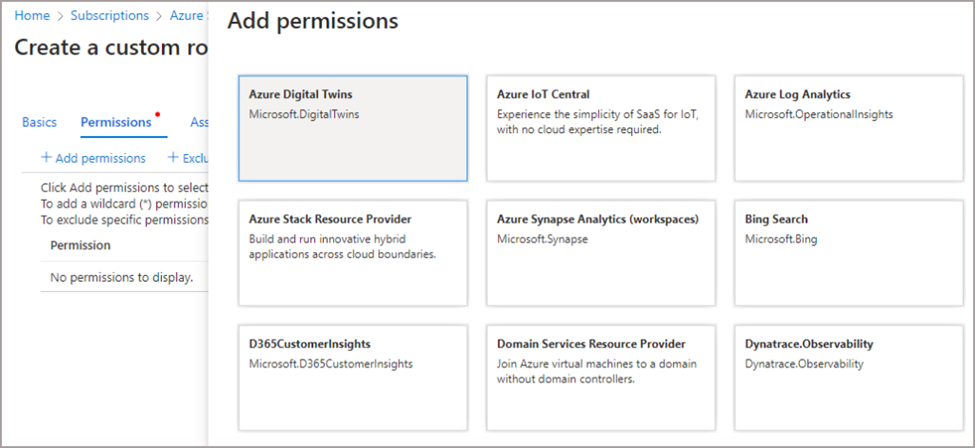The image size is (975, 448).
Task: Click the plus icon beside Exclude permissions
Action: [173, 158]
